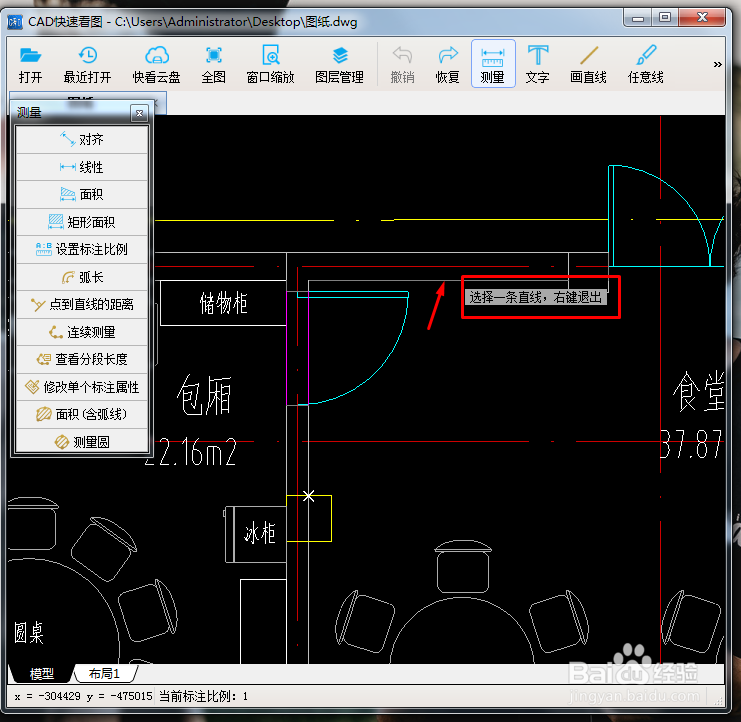741x722 pixels.
Task: Choose 弧长 arc length measurement
Action: point(82,277)
